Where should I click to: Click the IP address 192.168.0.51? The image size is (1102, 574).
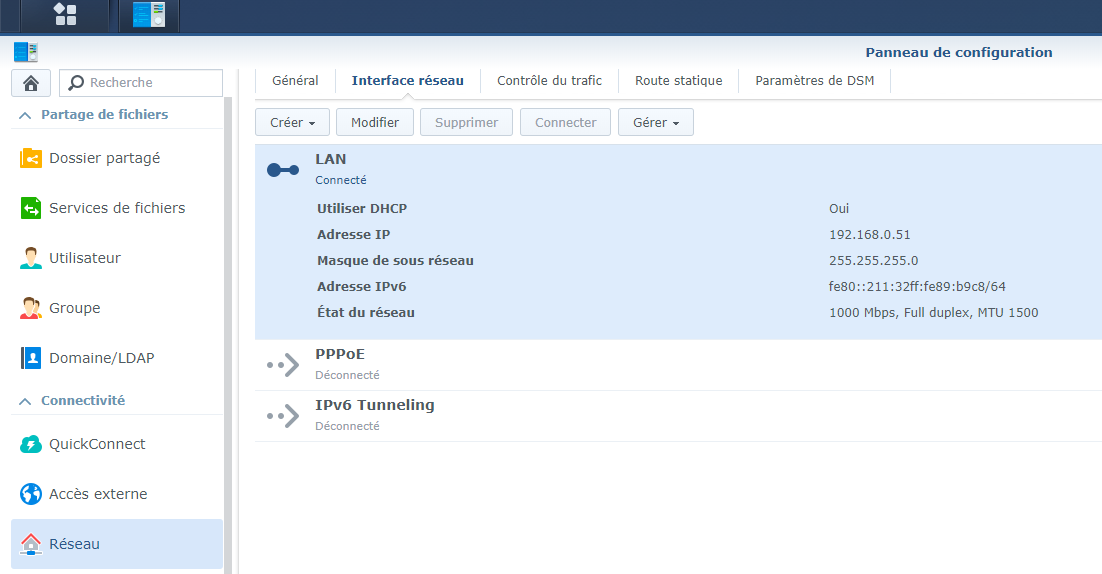point(869,235)
